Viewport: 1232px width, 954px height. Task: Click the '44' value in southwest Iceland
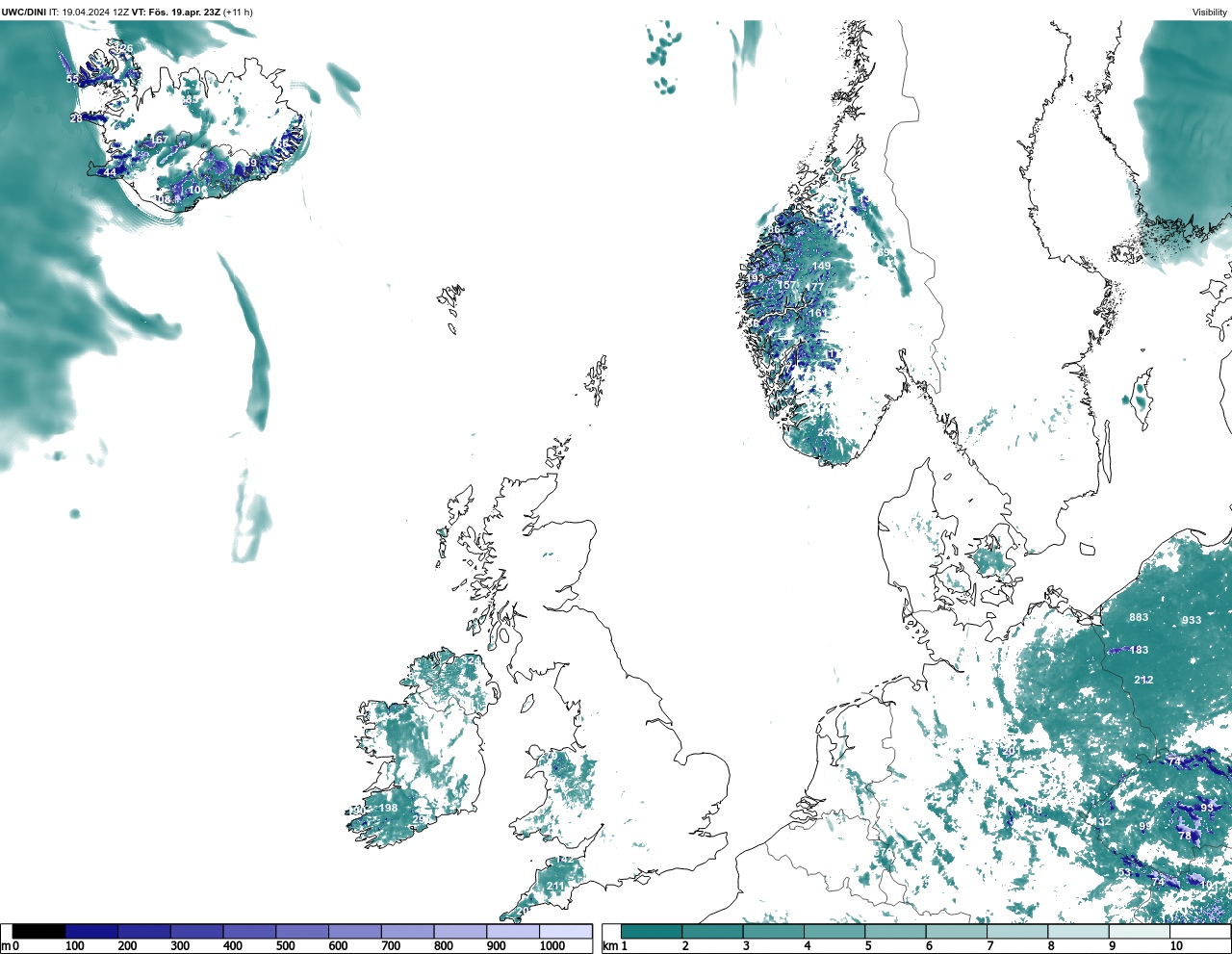110,172
